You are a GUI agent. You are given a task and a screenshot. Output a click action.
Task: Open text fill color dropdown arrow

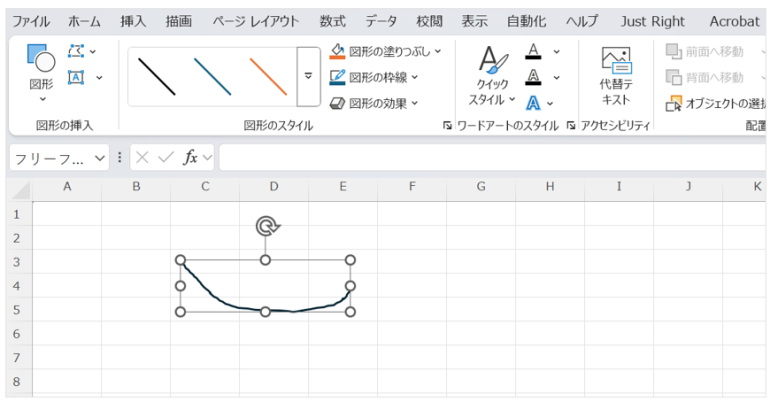556,52
